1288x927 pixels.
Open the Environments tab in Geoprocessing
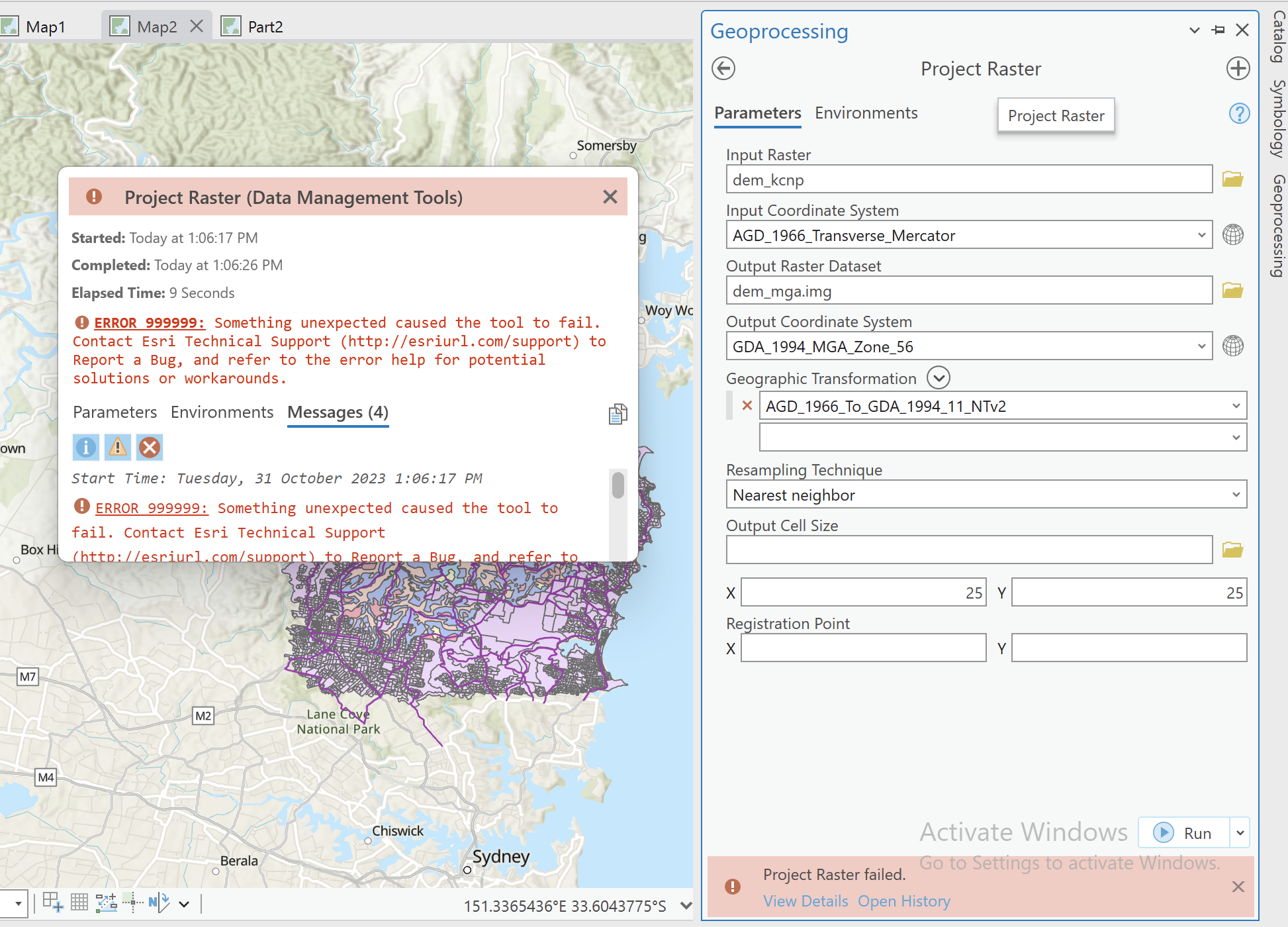866,113
